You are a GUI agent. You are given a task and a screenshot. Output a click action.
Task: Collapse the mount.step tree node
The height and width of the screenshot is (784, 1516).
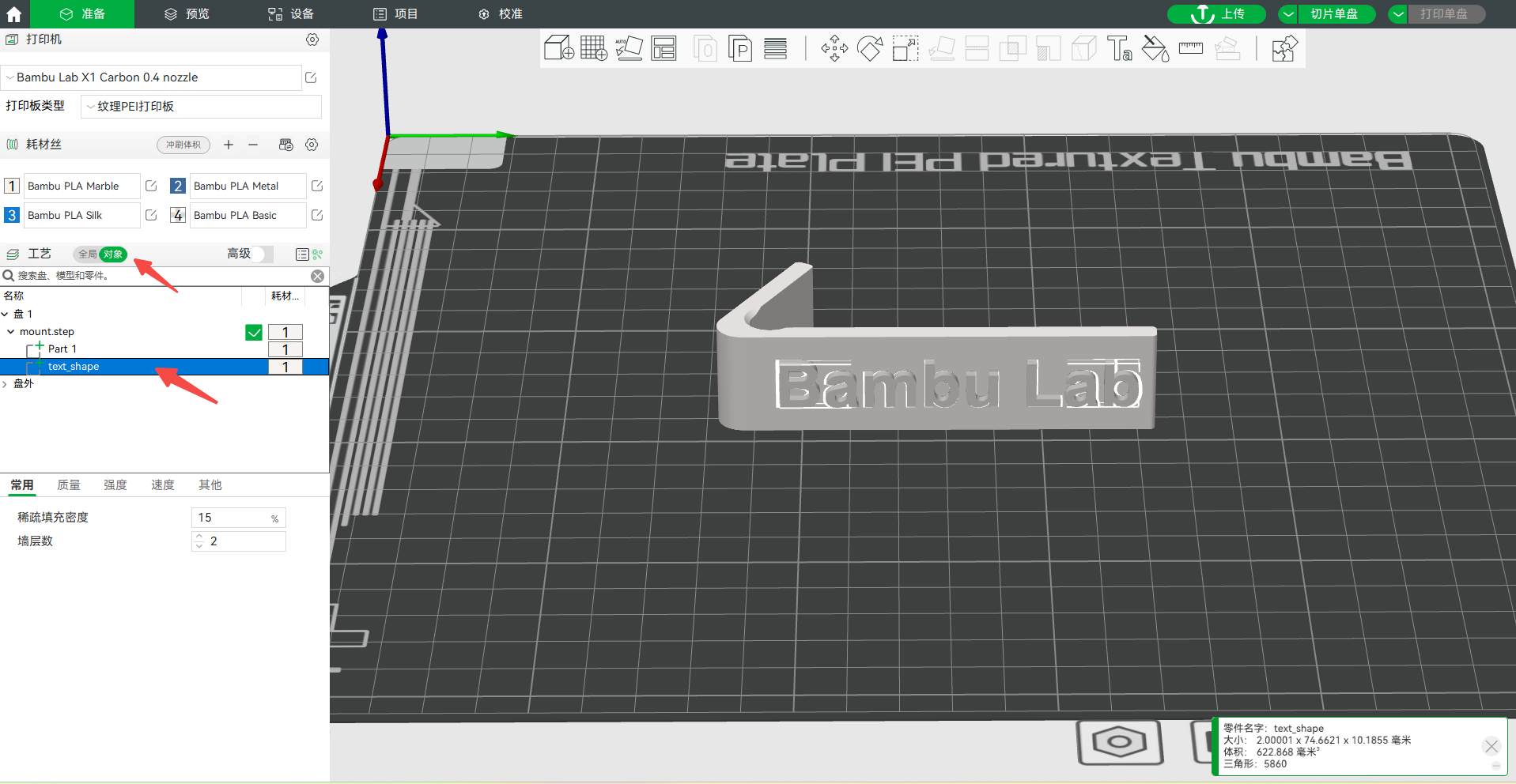(10, 332)
